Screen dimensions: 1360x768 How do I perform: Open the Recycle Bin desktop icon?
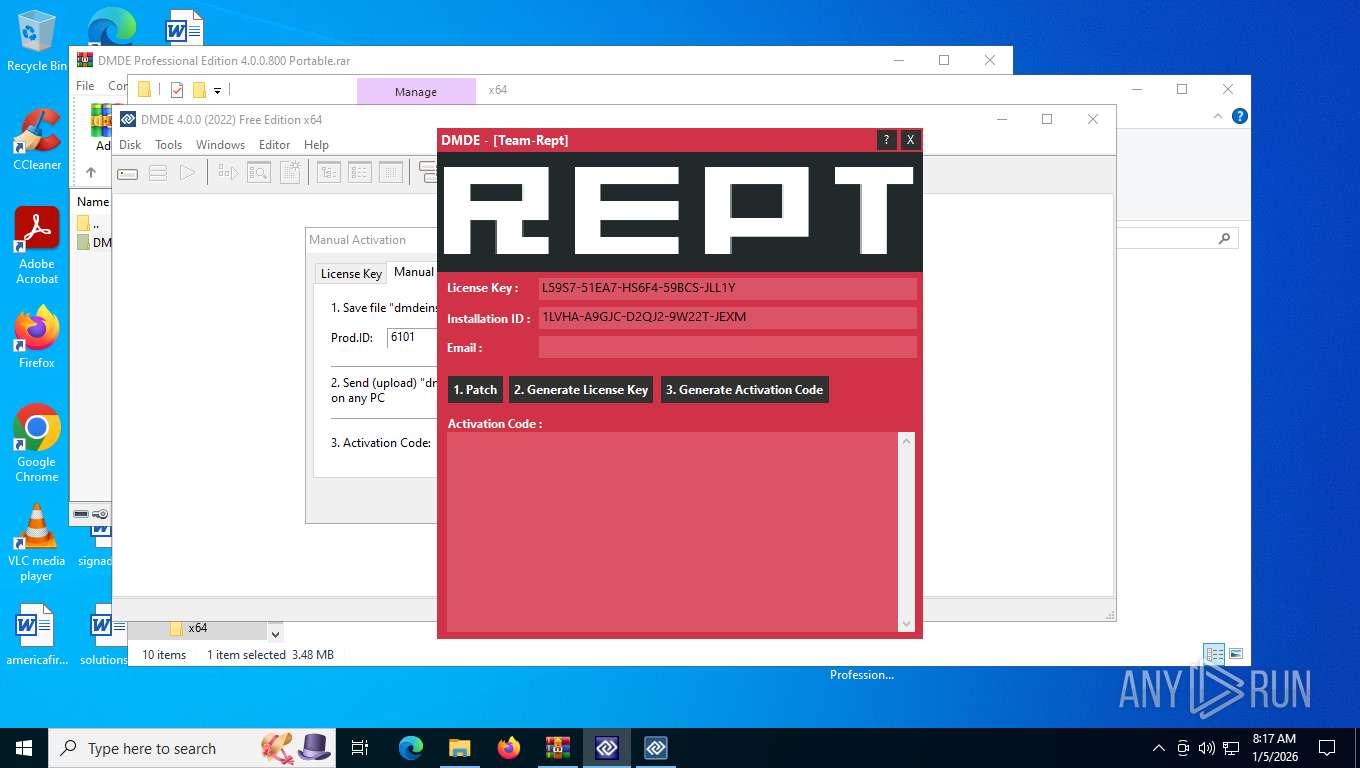(x=36, y=42)
